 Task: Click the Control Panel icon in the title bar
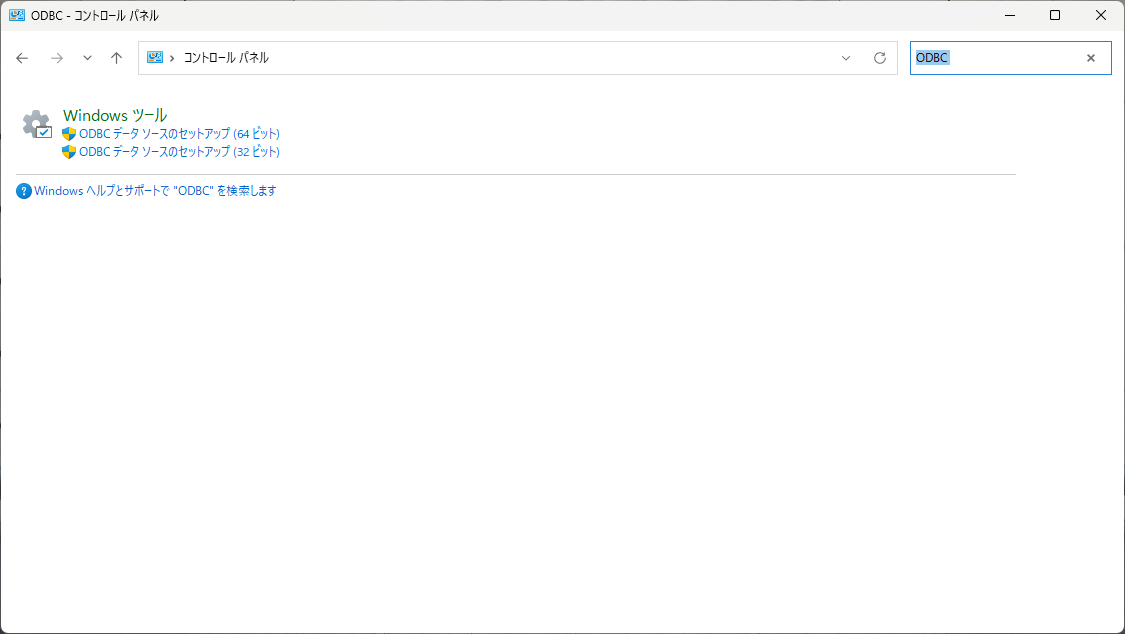pos(17,15)
